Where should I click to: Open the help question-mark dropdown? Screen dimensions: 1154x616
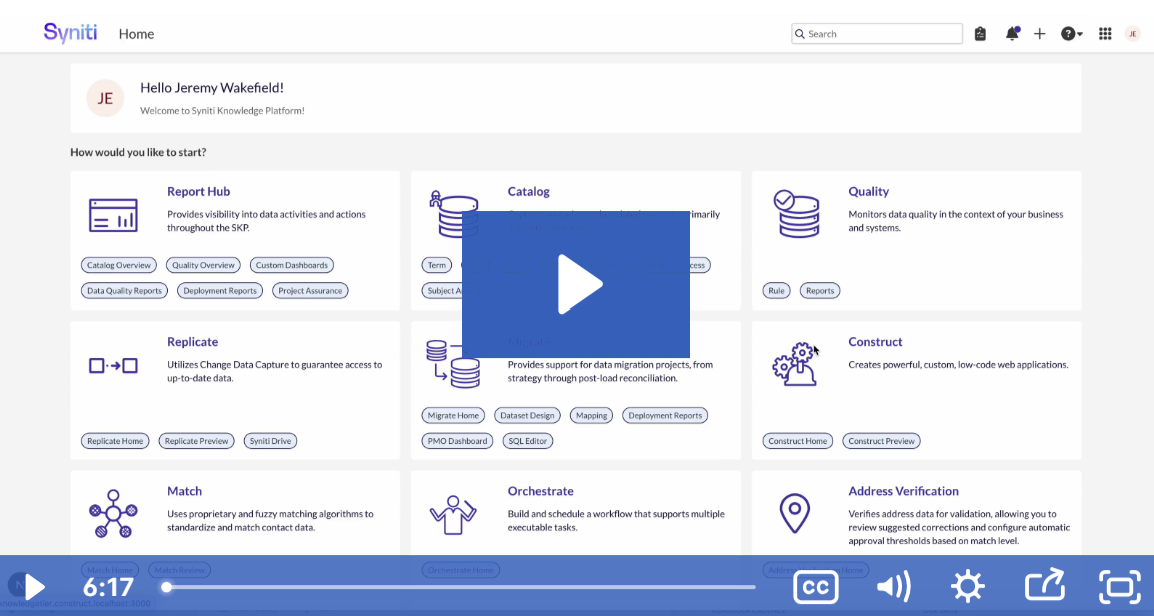1072,34
